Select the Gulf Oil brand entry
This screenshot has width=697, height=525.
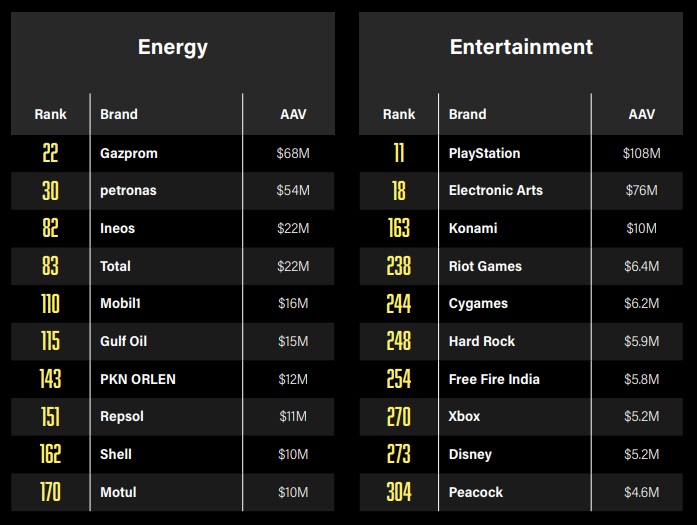click(124, 341)
